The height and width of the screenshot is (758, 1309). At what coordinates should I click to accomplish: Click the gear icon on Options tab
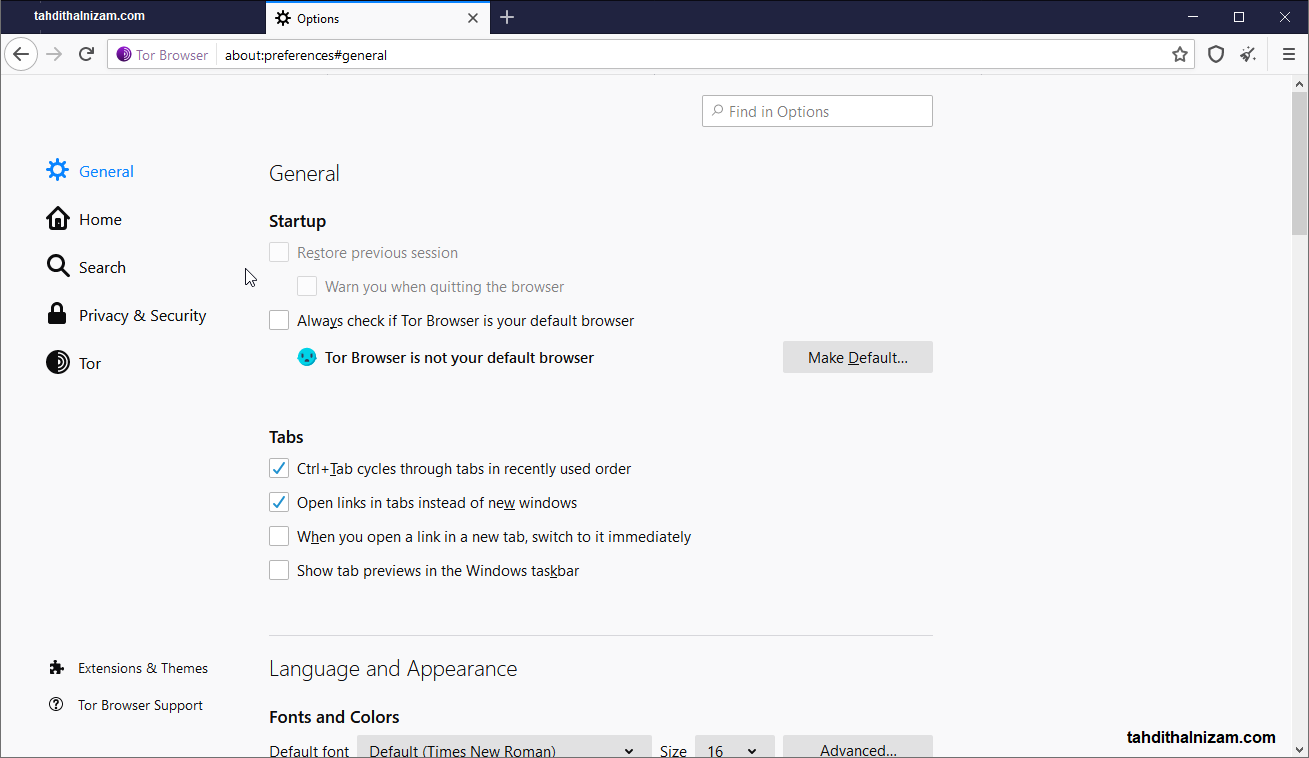283,18
